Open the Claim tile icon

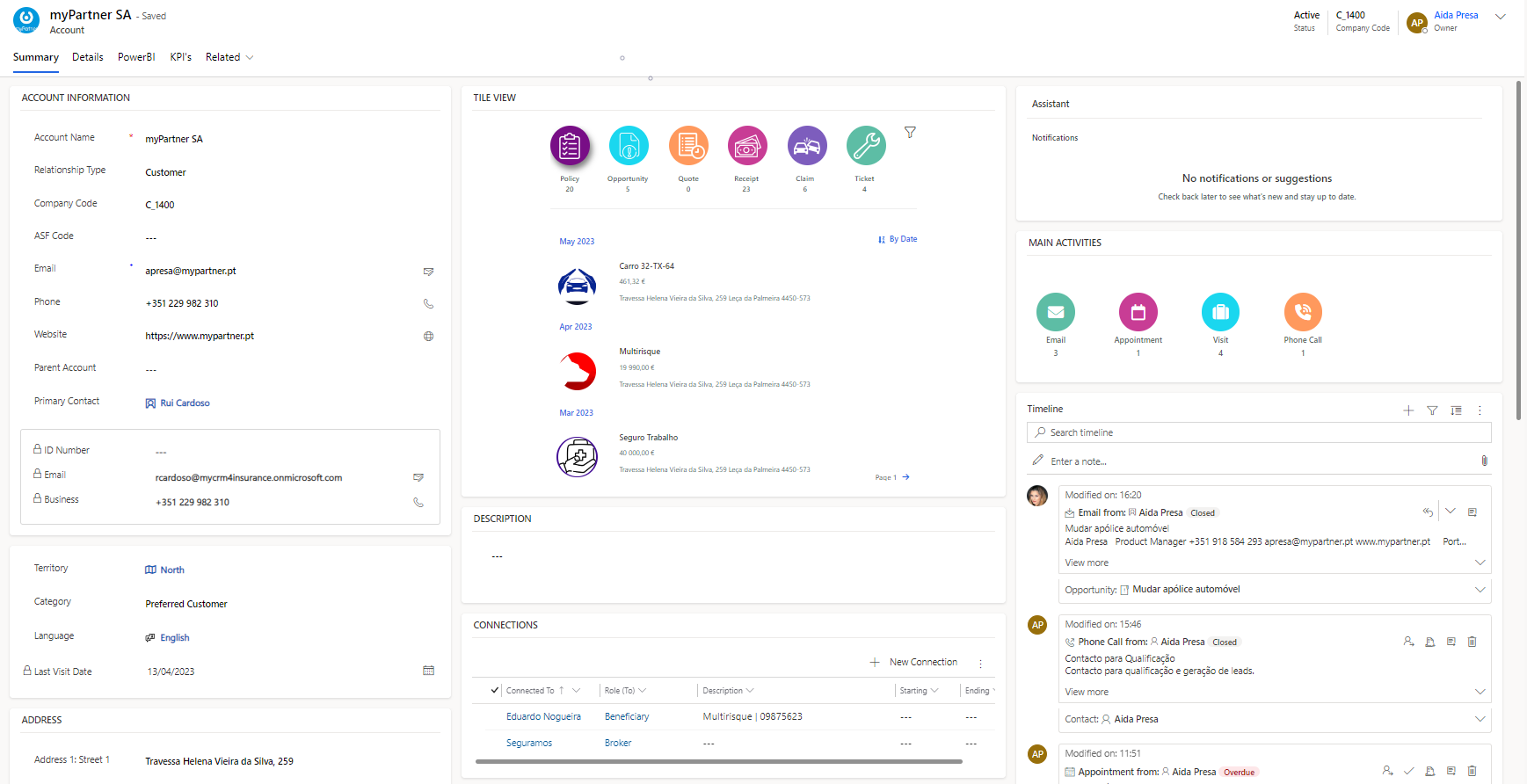806,146
